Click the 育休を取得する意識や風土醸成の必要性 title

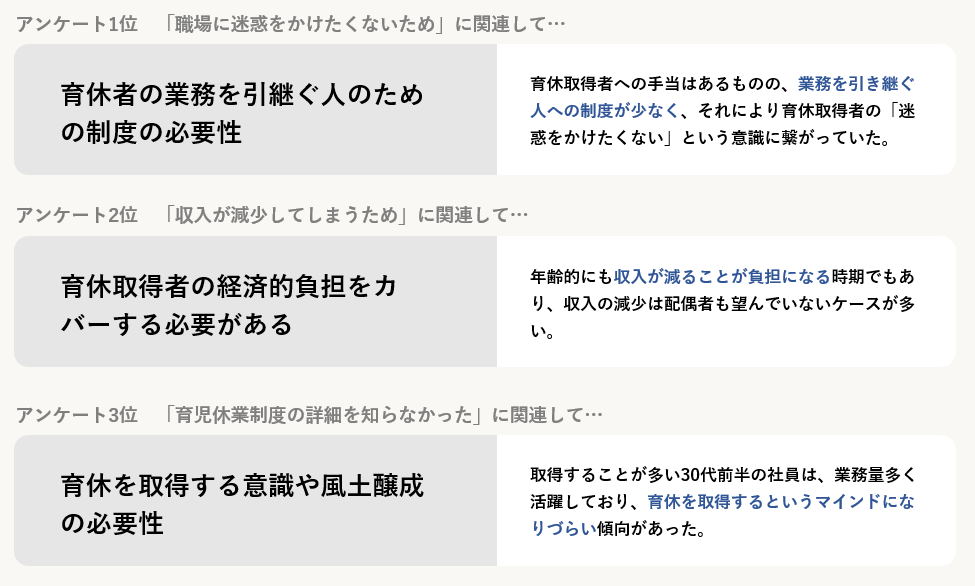pos(242,504)
